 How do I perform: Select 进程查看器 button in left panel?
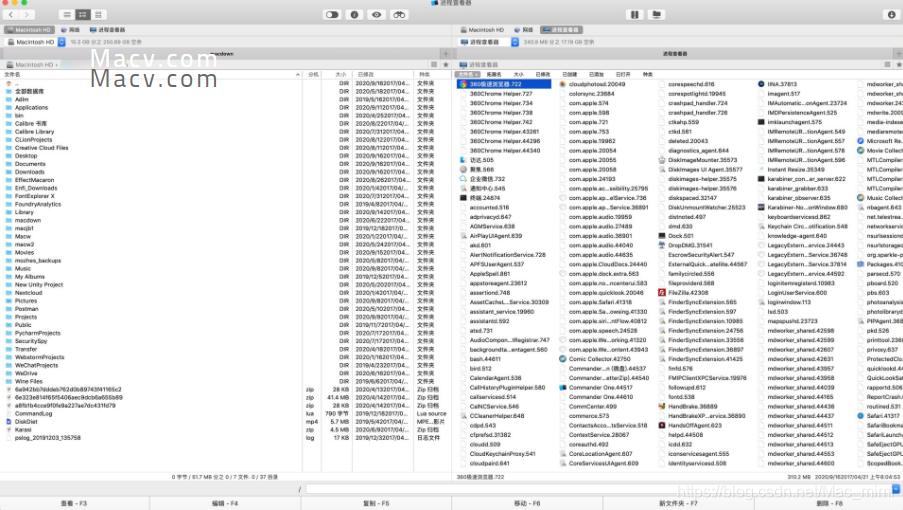click(x=108, y=29)
